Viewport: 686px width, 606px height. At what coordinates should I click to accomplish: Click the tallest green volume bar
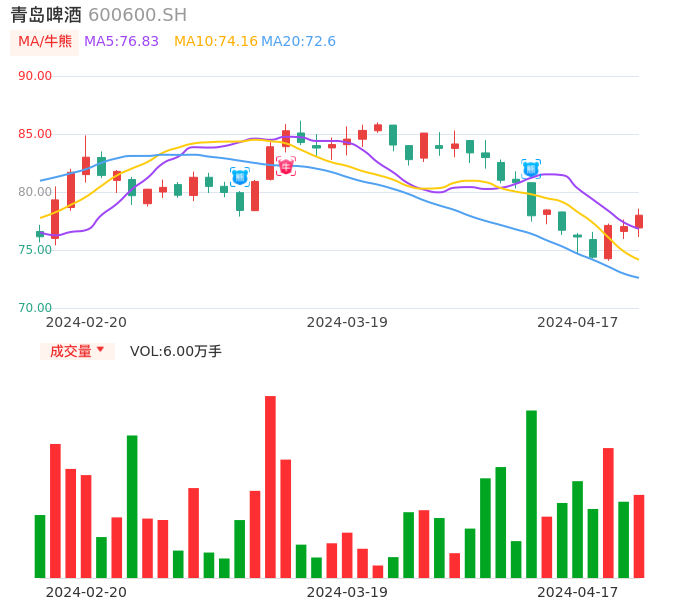[531, 494]
